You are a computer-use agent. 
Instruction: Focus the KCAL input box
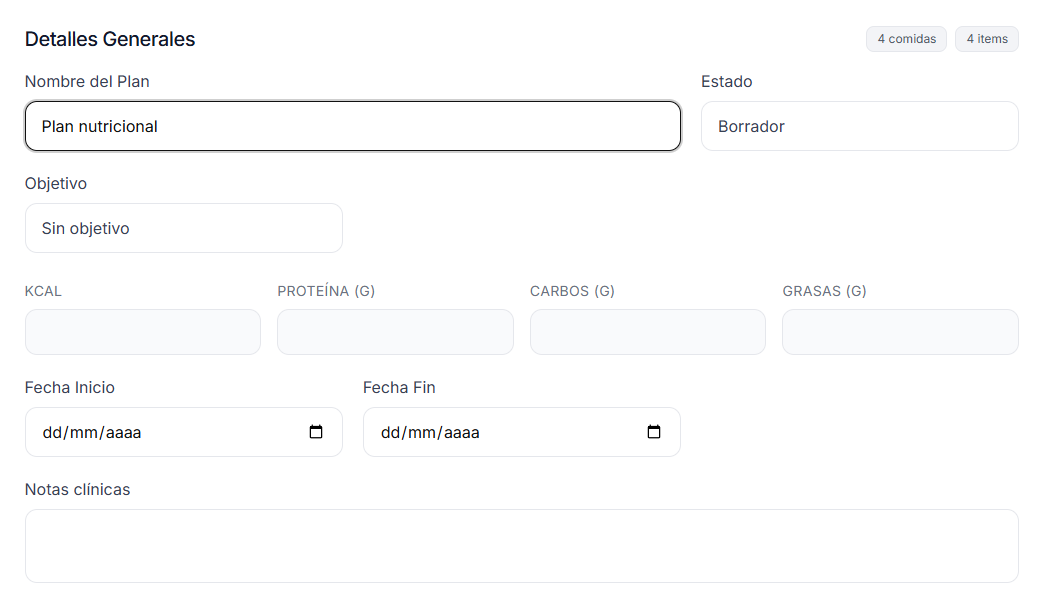(x=142, y=332)
